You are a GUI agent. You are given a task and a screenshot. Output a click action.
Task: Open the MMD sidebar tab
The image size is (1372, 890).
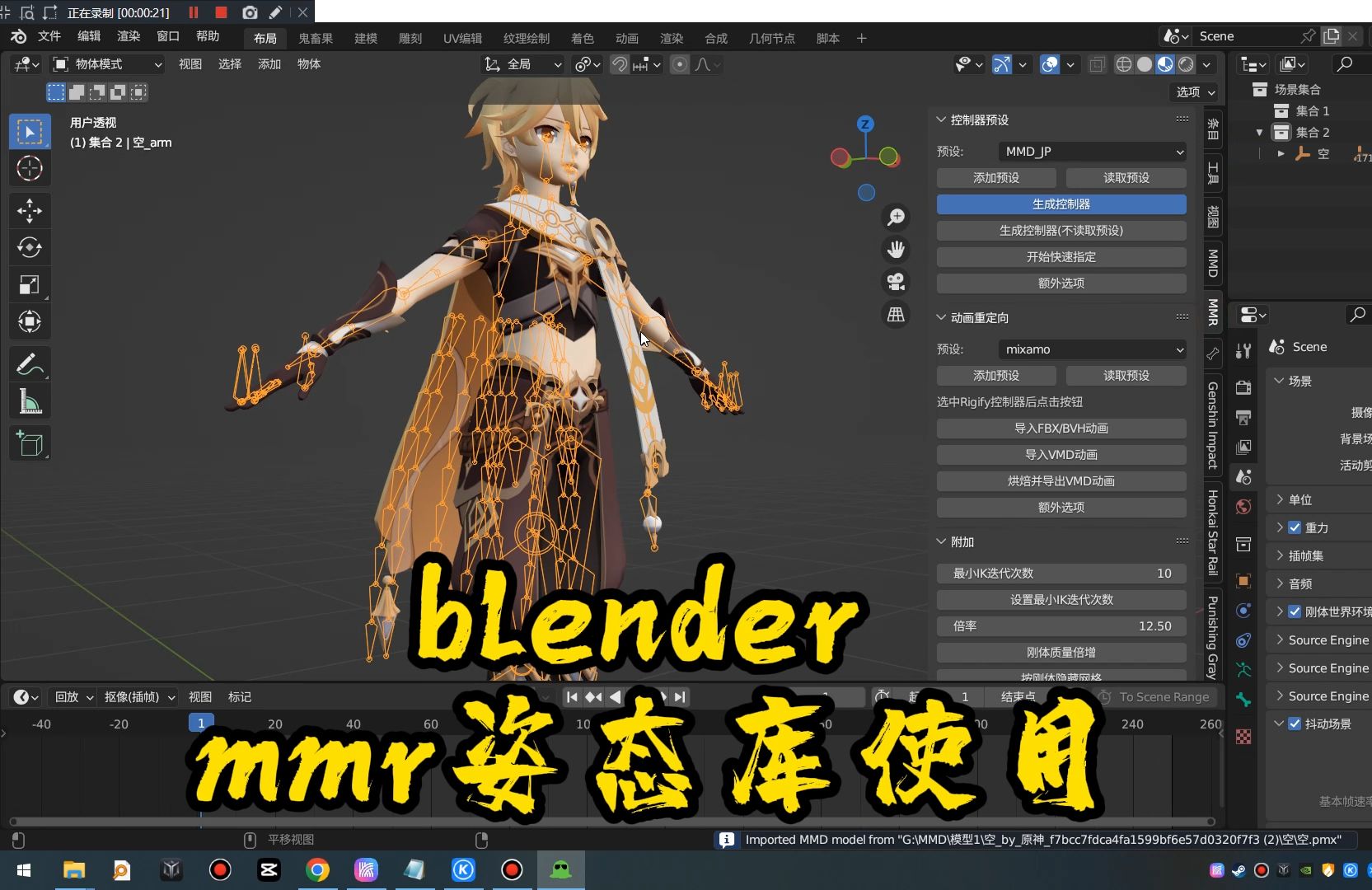pyautogui.click(x=1212, y=264)
